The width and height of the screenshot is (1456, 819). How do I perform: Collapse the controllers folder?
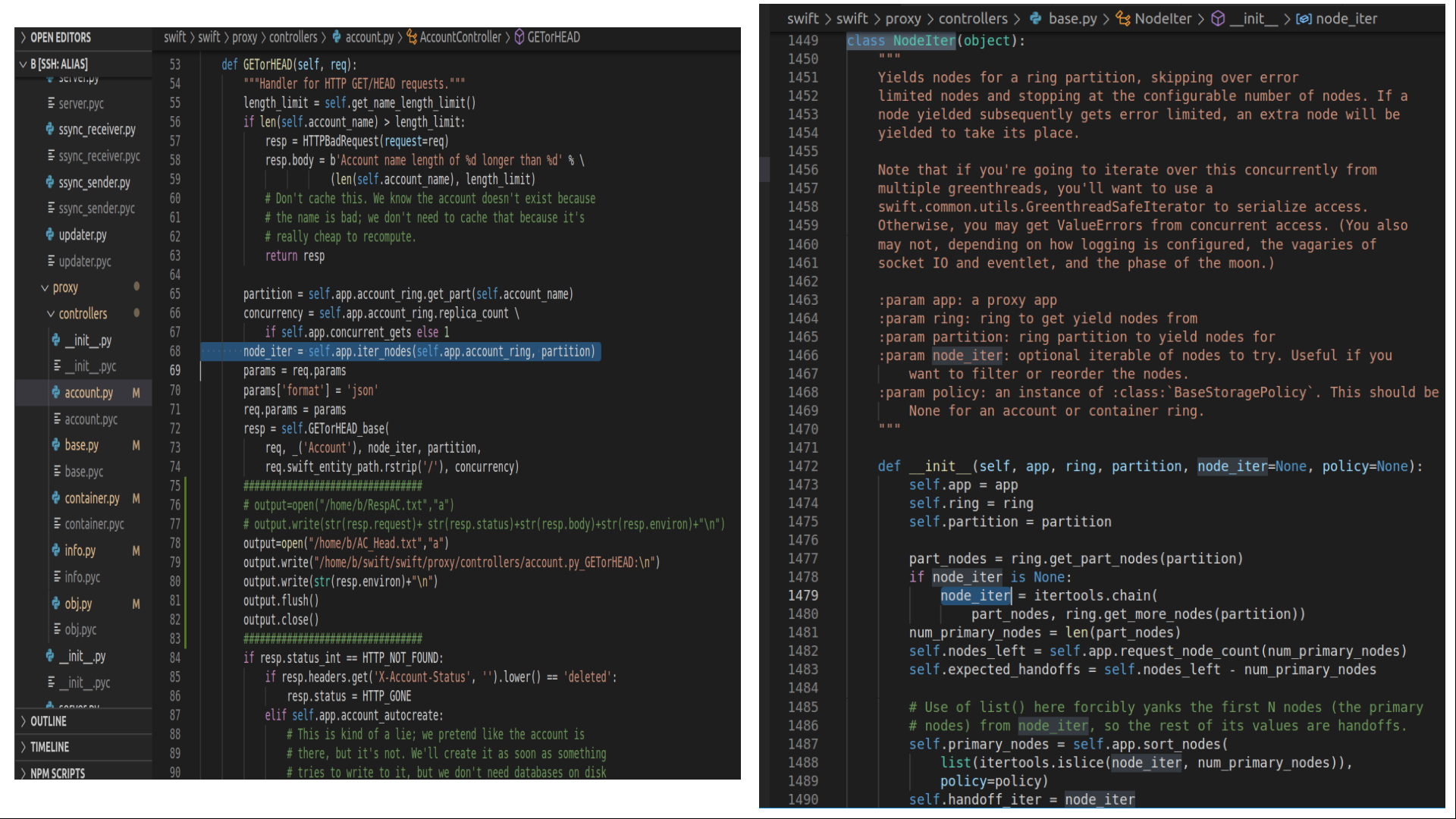tap(51, 314)
